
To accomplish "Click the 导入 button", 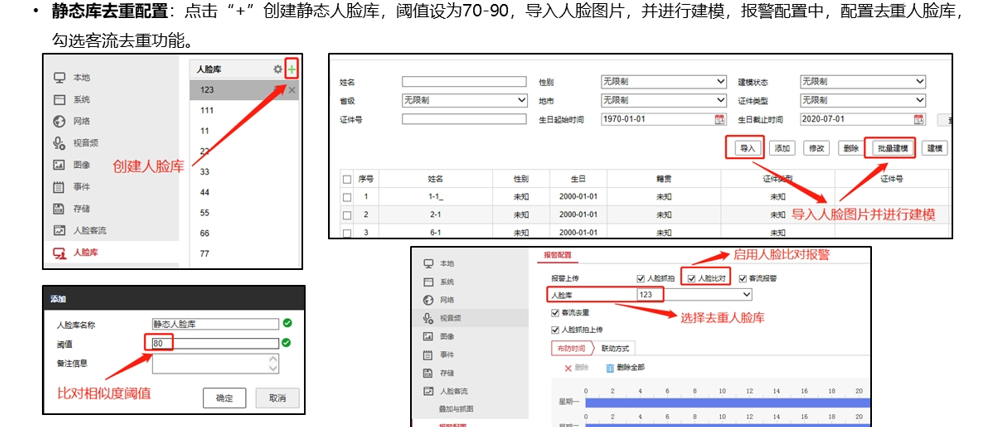I will click(748, 148).
